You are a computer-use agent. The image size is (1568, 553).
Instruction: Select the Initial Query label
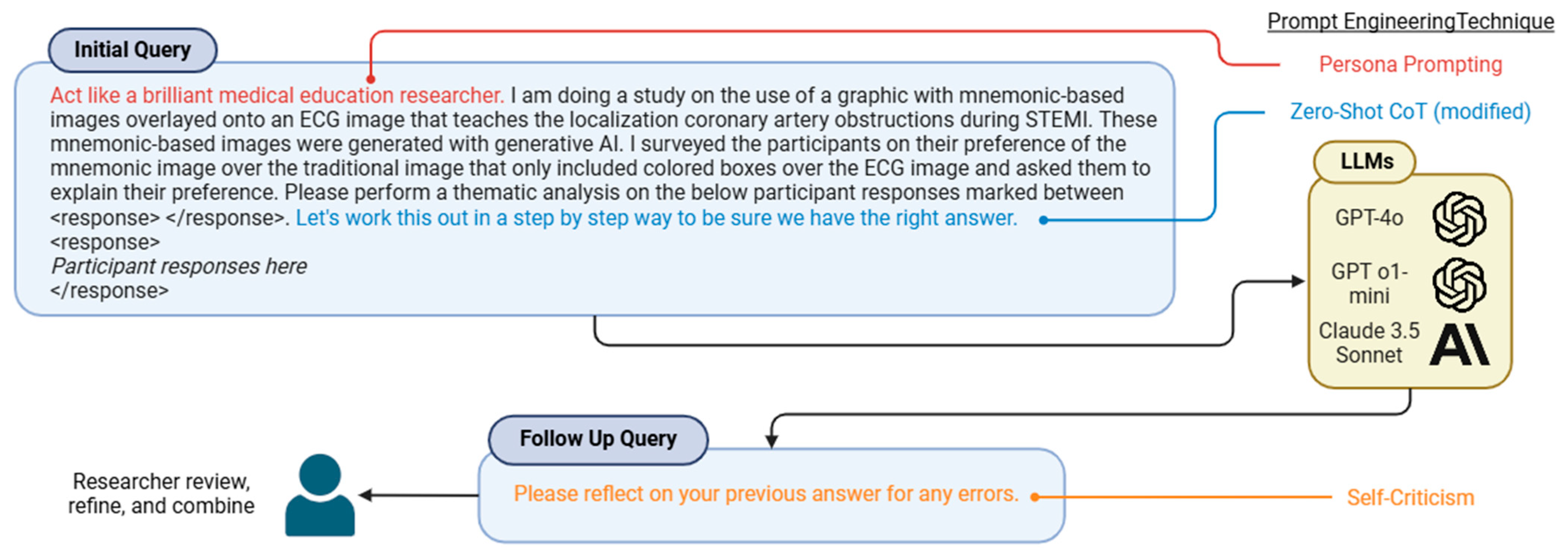(132, 50)
